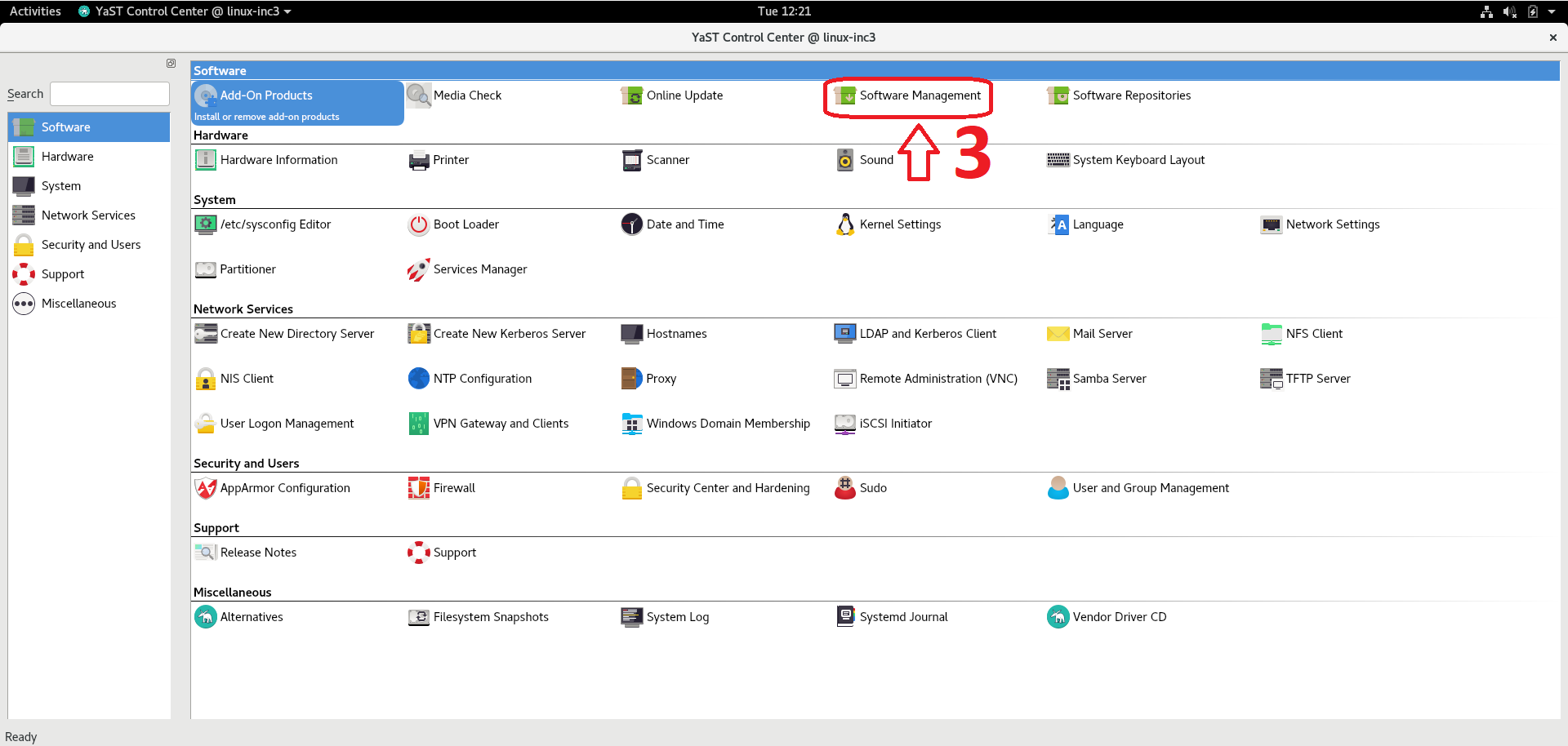Viewport: 1568px width, 746px height.
Task: Launch the AppArmor Configuration icon
Action: (206, 488)
